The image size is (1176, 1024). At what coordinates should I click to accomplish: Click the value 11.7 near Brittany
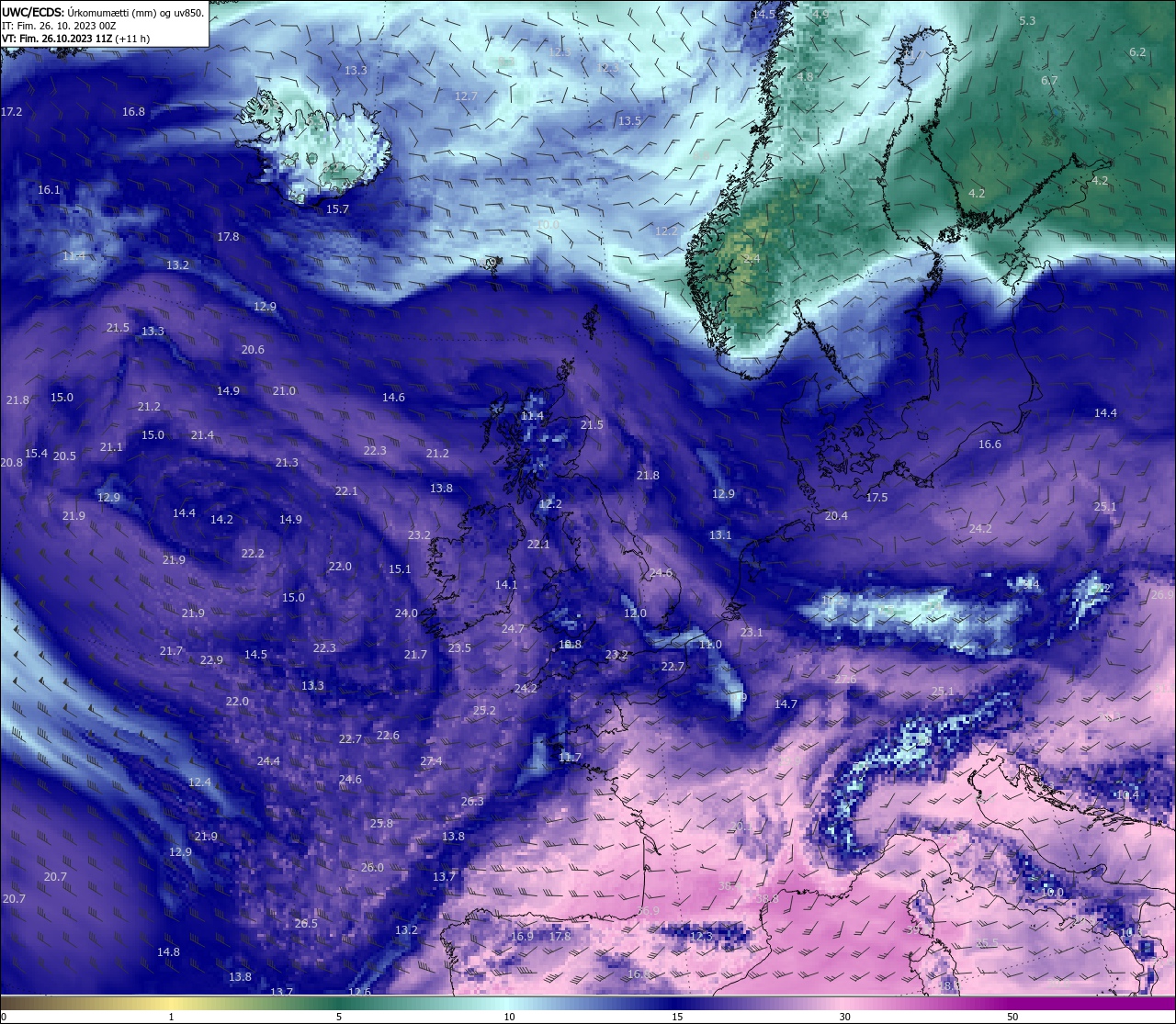[x=570, y=757]
